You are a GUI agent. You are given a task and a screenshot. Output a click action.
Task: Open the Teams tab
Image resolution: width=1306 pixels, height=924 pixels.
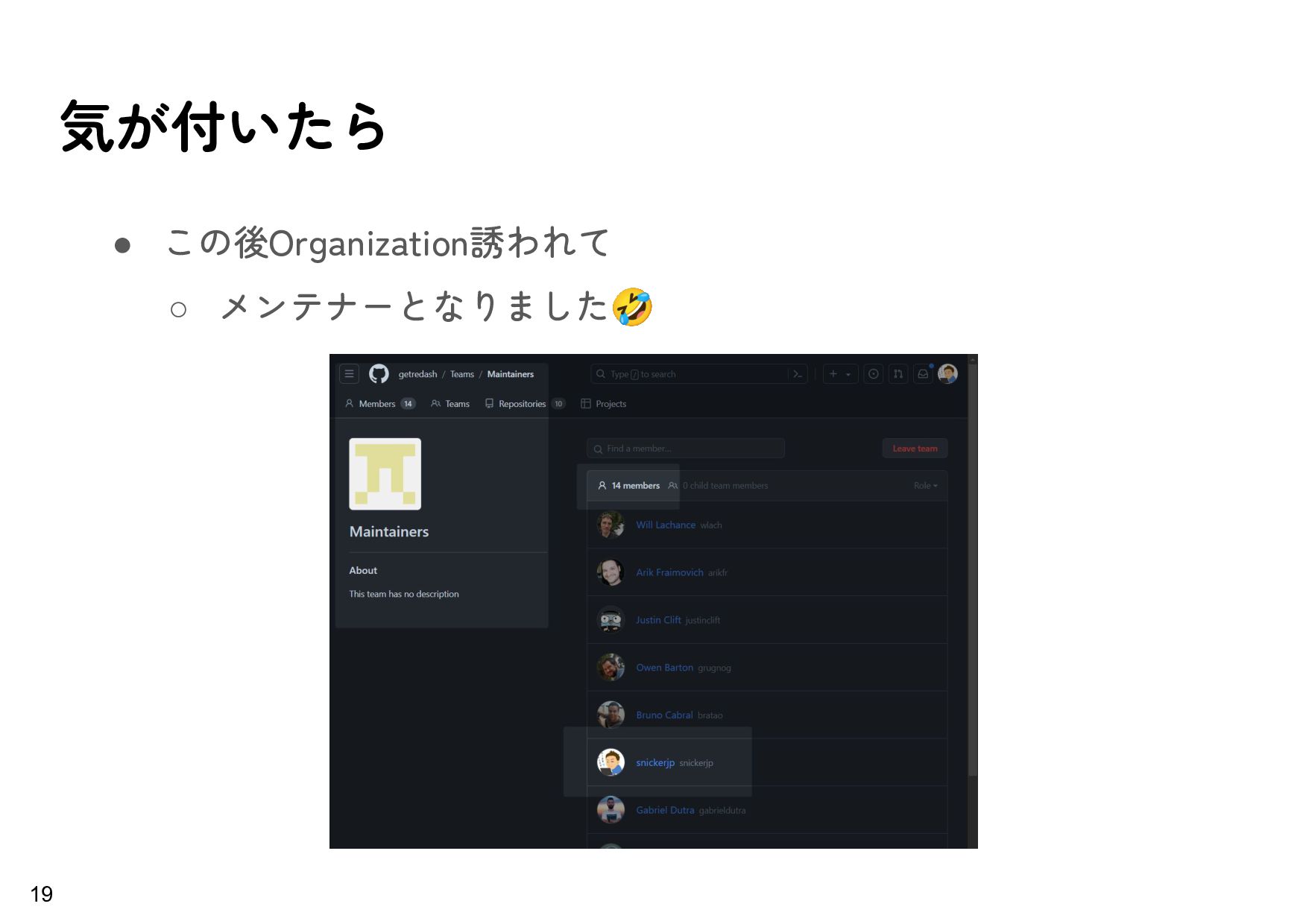pyautogui.click(x=450, y=404)
